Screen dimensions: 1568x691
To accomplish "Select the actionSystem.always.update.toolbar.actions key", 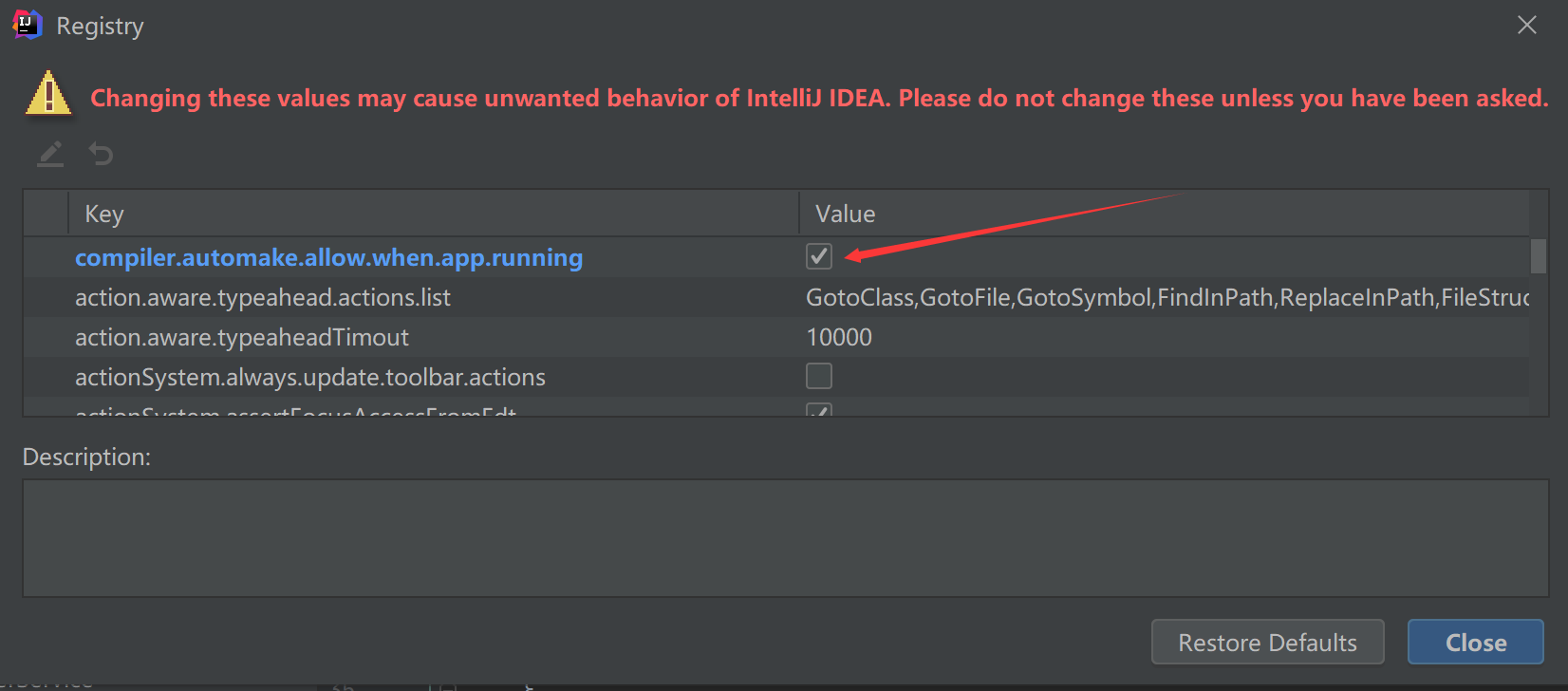I will 310,377.
